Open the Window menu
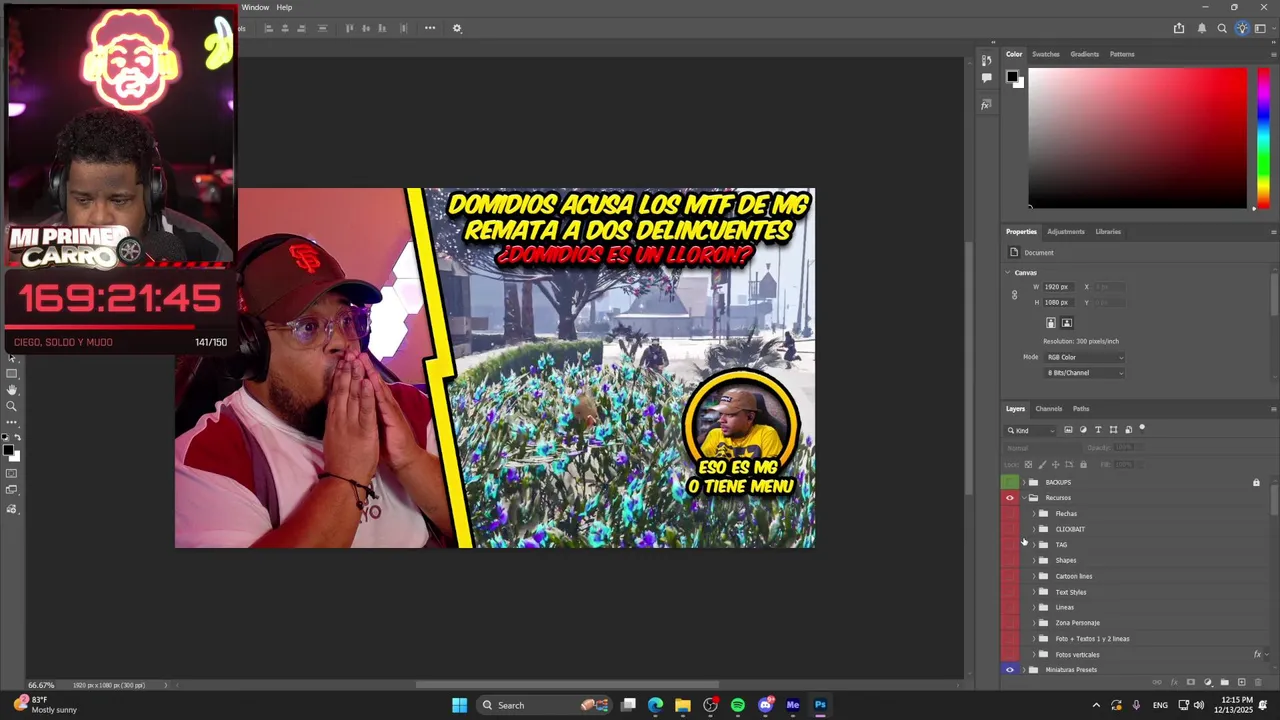Screen dimensions: 1280x720 tap(255, 7)
